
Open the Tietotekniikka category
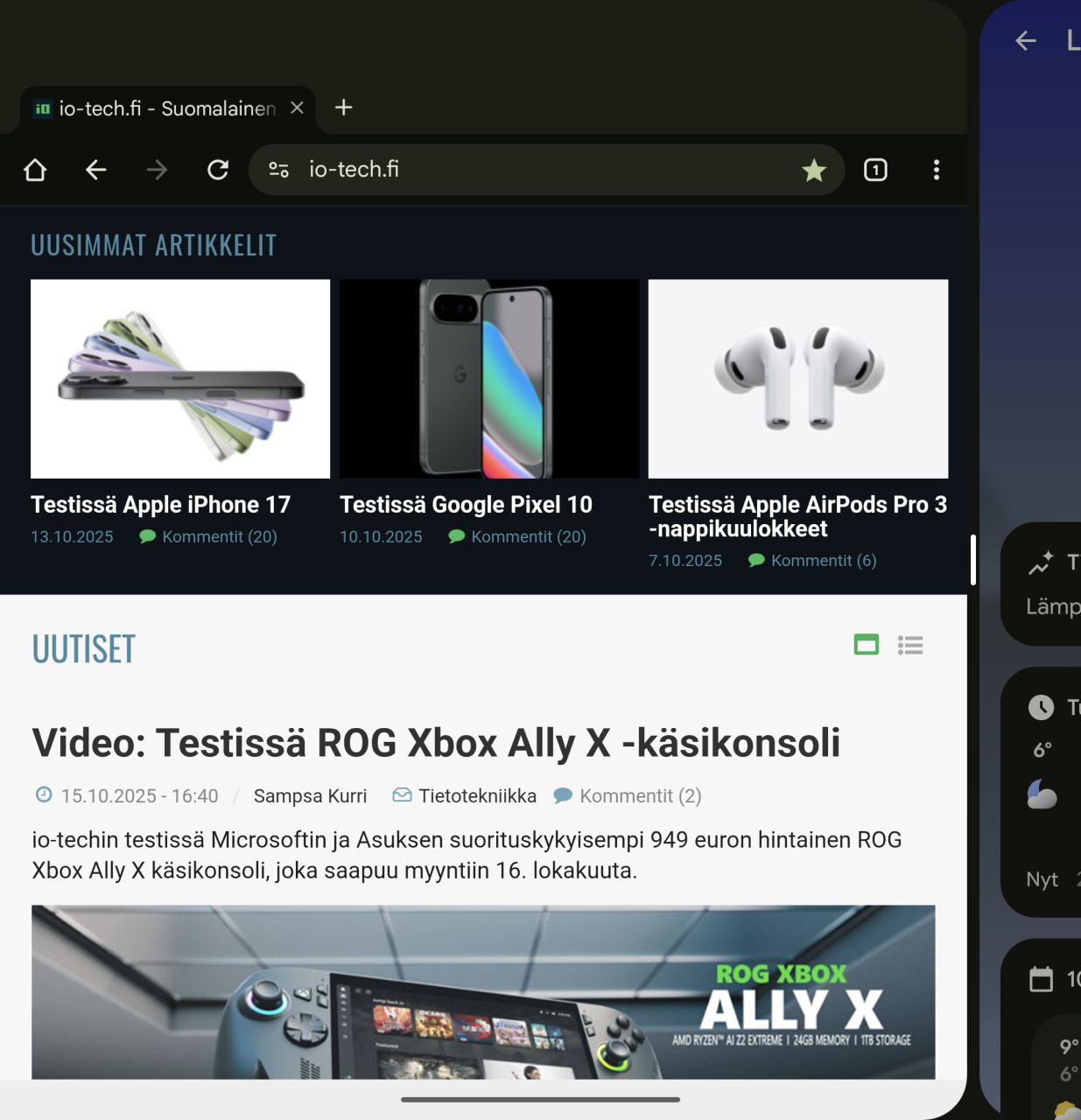pyautogui.click(x=477, y=796)
